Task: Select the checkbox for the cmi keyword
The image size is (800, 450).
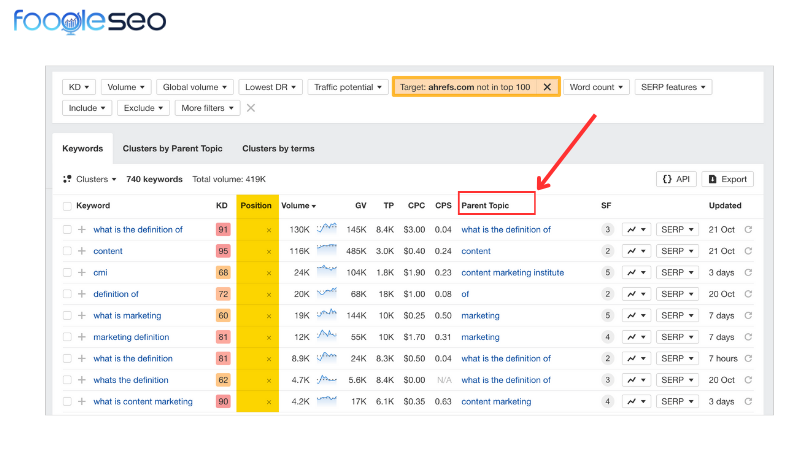Action: (x=67, y=272)
